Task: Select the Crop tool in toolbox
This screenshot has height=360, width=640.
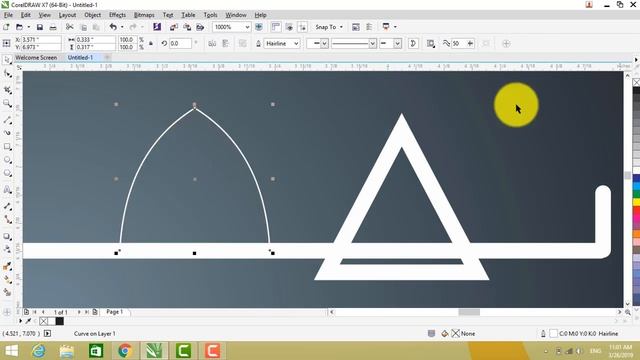Action: pyautogui.click(x=7, y=89)
